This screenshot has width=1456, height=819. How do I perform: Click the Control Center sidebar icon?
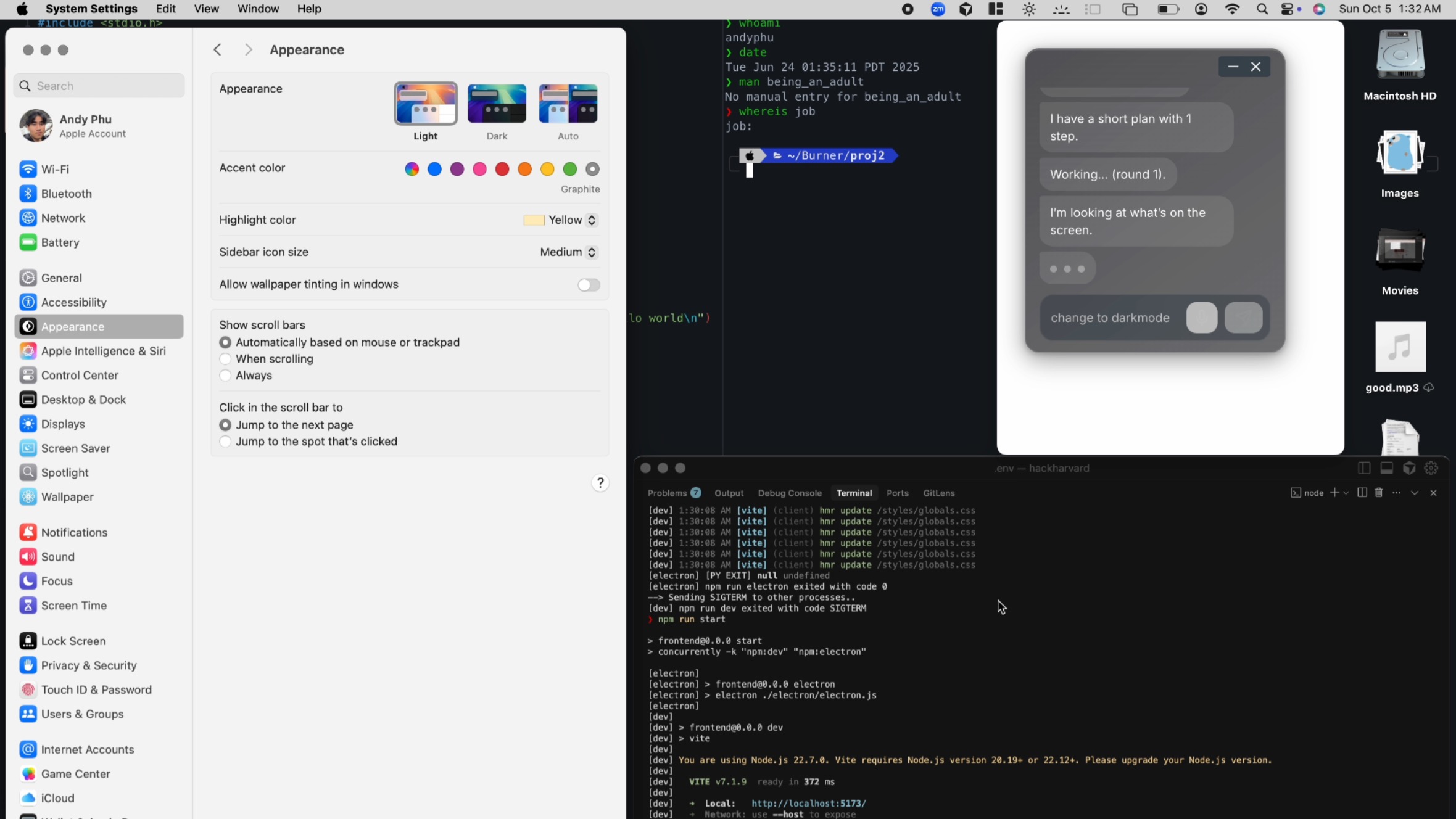point(28,375)
